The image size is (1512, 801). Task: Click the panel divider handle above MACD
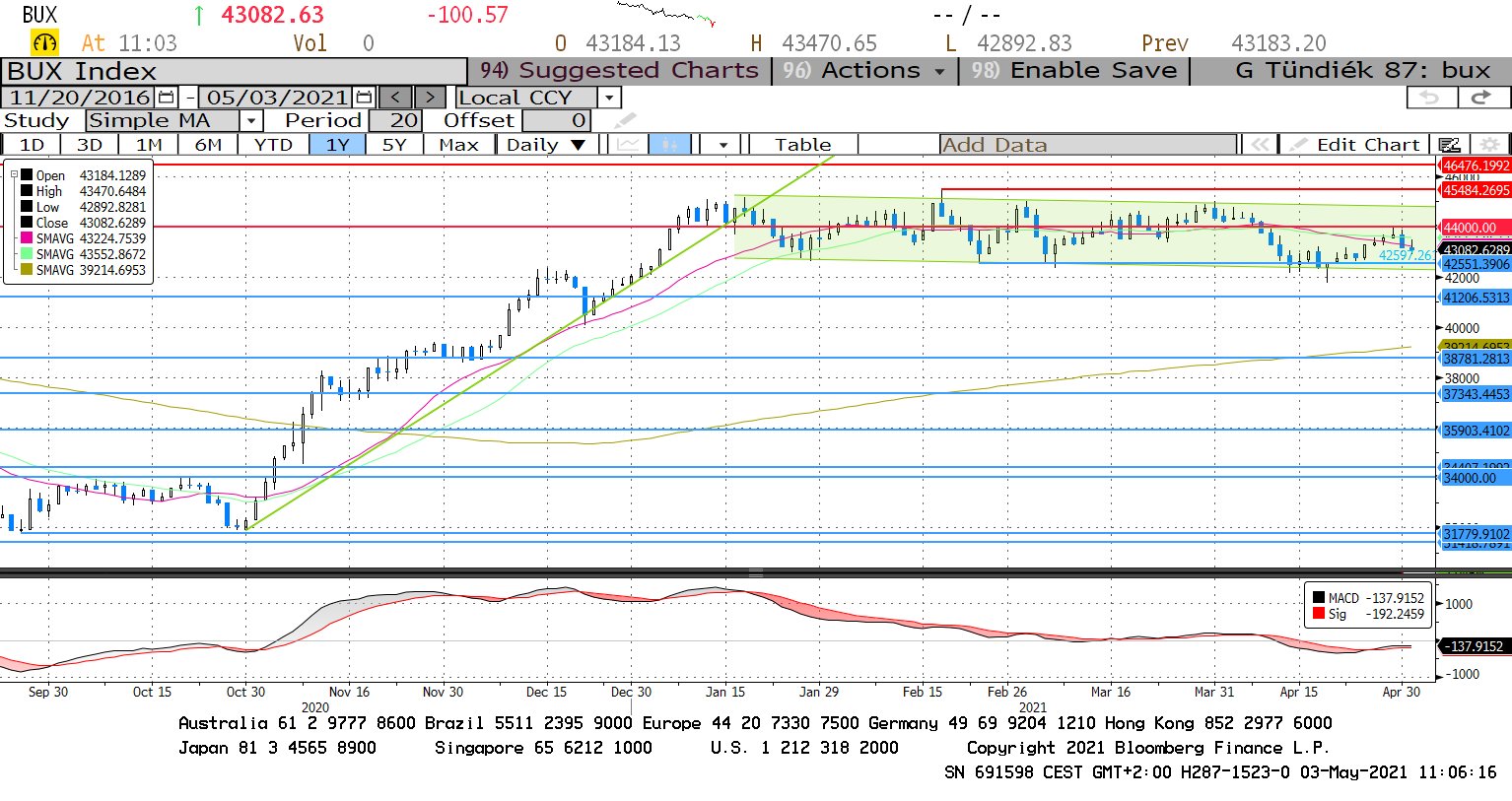pyautogui.click(x=756, y=572)
